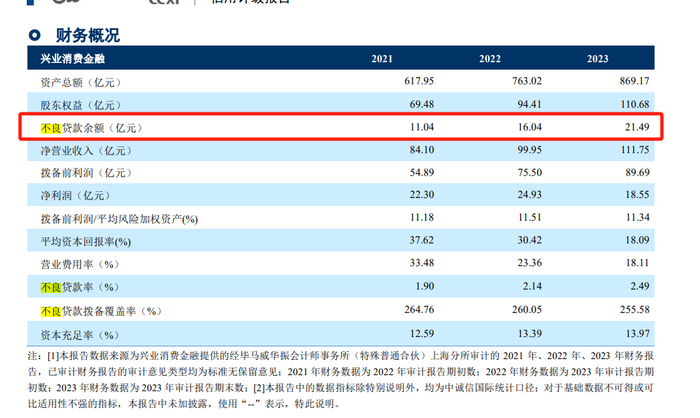
Task: Click value 11.18 in the table
Action: tap(422, 217)
